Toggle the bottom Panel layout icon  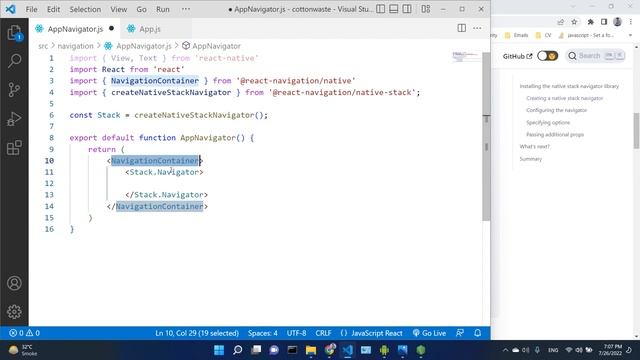[x=393, y=9]
